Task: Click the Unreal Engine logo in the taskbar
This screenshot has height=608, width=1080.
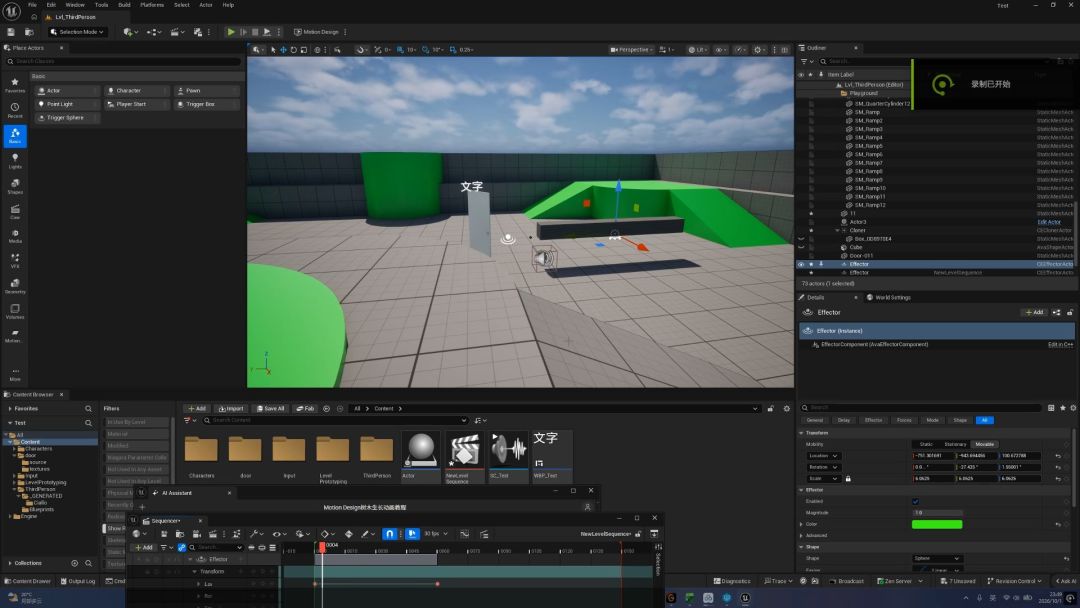Action: click(x=745, y=598)
